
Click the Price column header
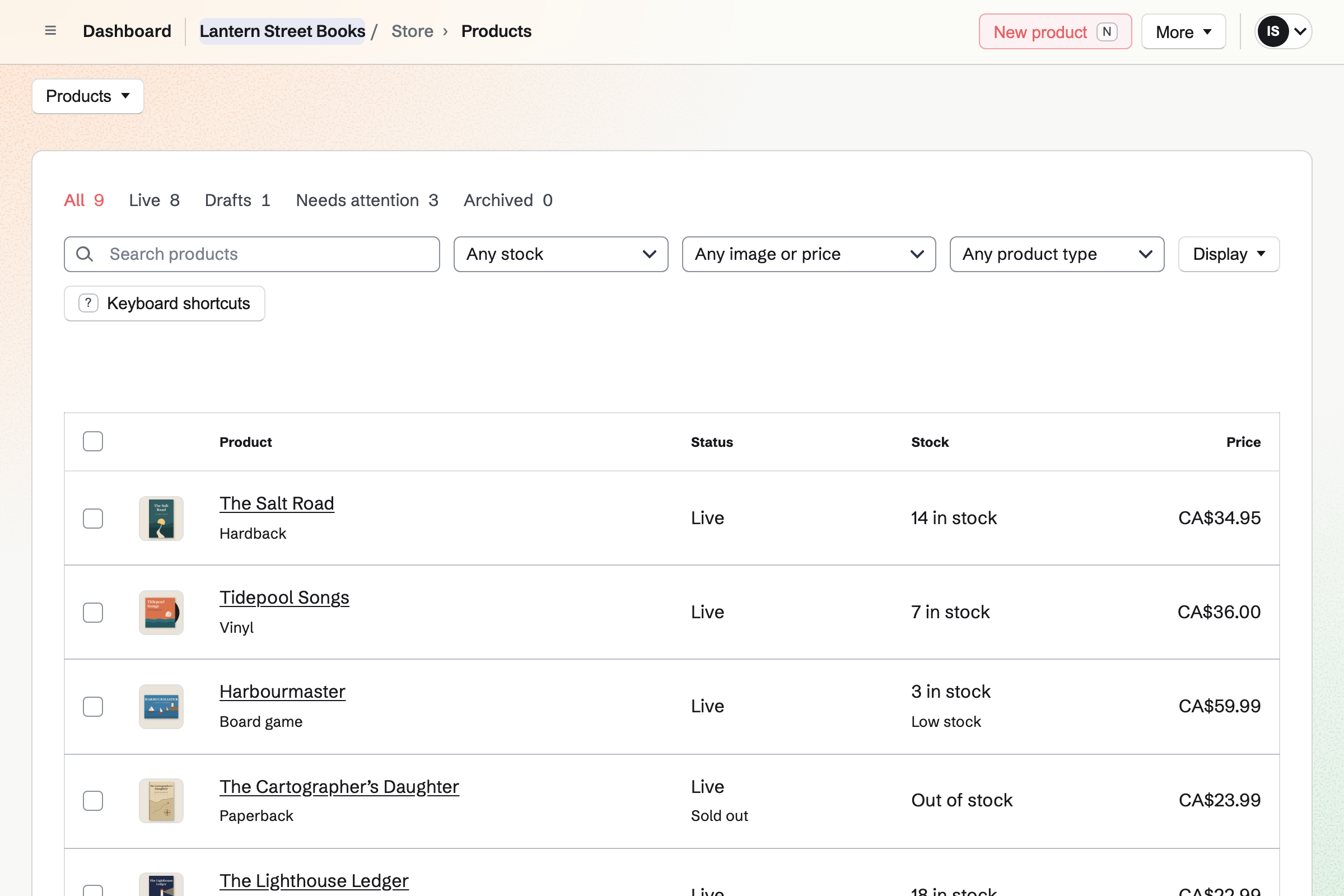[1243, 442]
